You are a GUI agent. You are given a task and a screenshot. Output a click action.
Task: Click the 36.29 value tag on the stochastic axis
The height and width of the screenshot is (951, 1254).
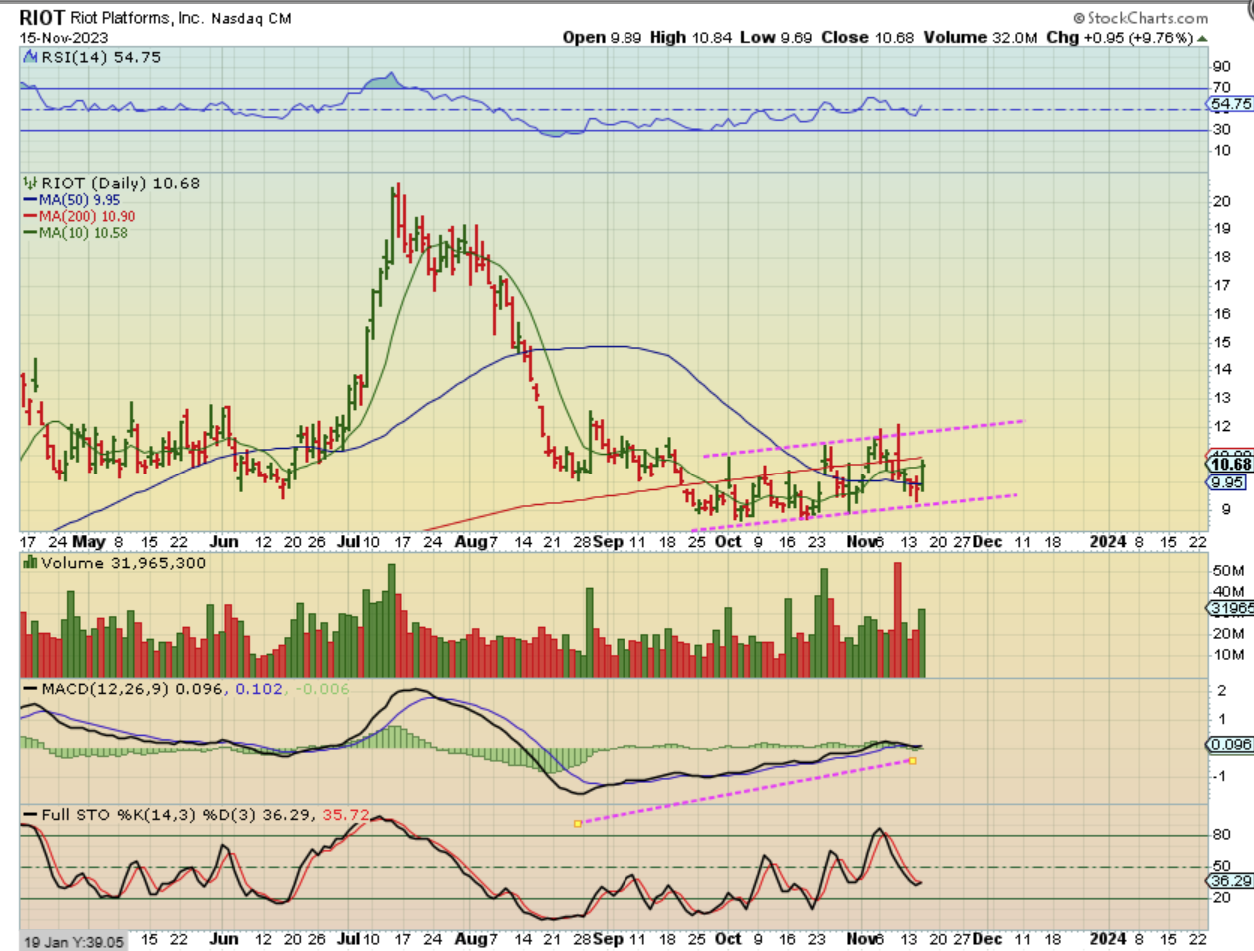tap(1229, 883)
